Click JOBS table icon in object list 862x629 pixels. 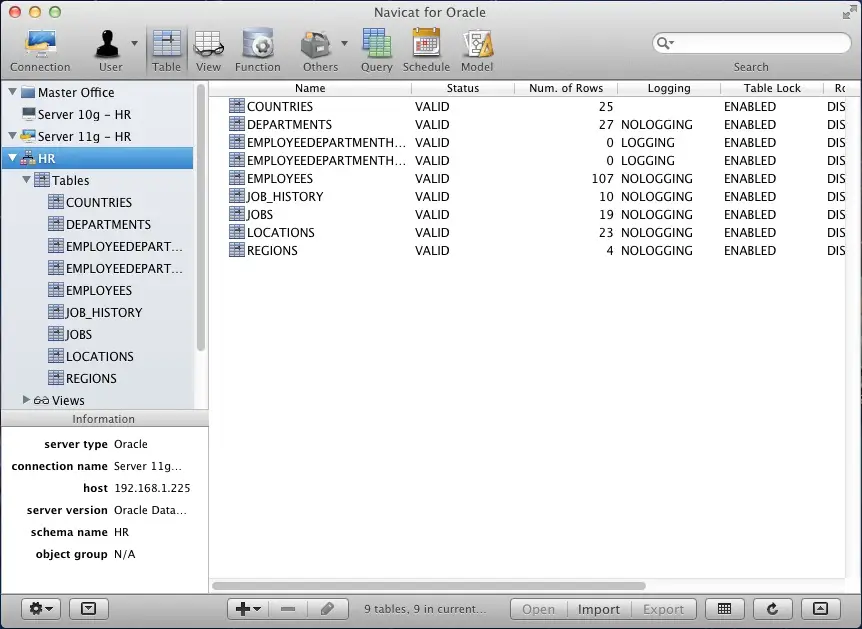tap(237, 214)
